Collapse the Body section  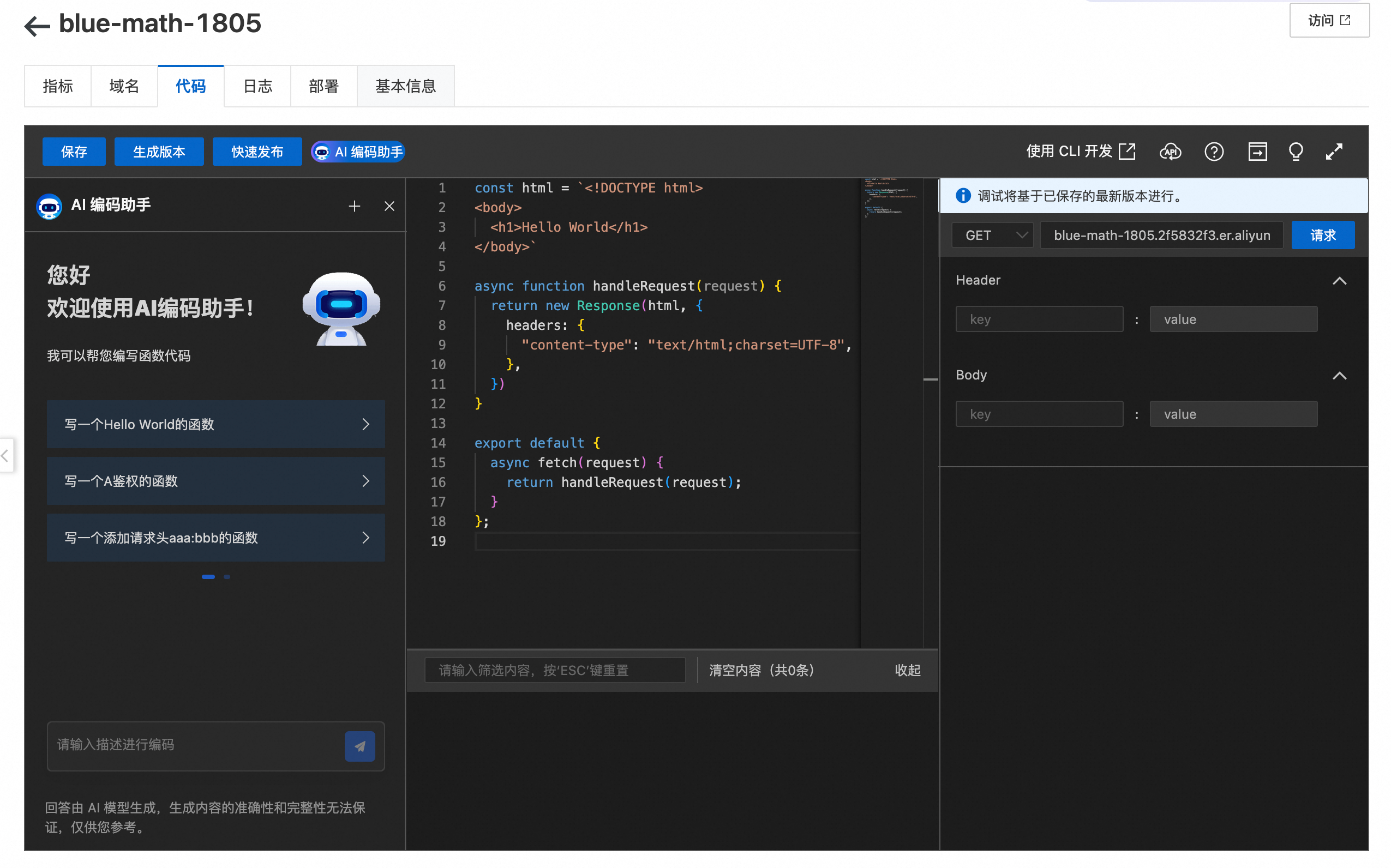pyautogui.click(x=1339, y=376)
